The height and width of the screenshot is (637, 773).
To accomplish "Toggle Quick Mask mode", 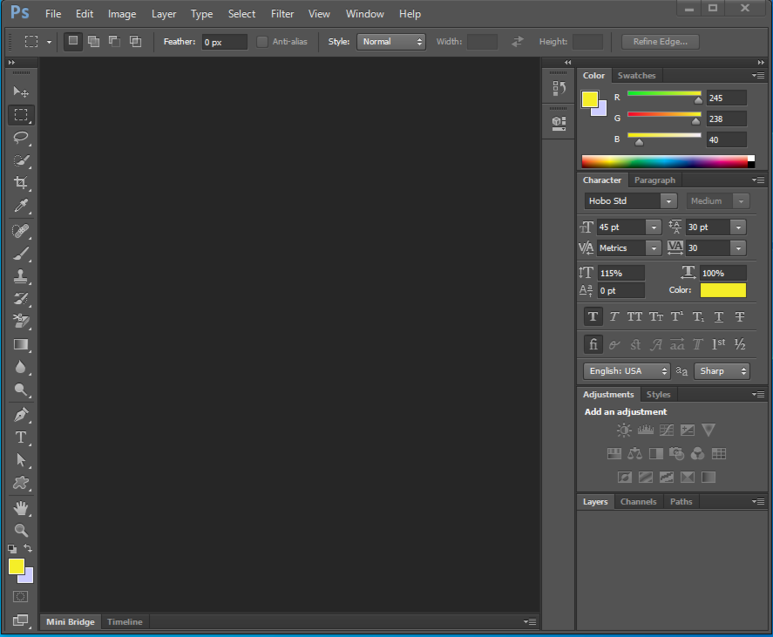I will (20, 597).
